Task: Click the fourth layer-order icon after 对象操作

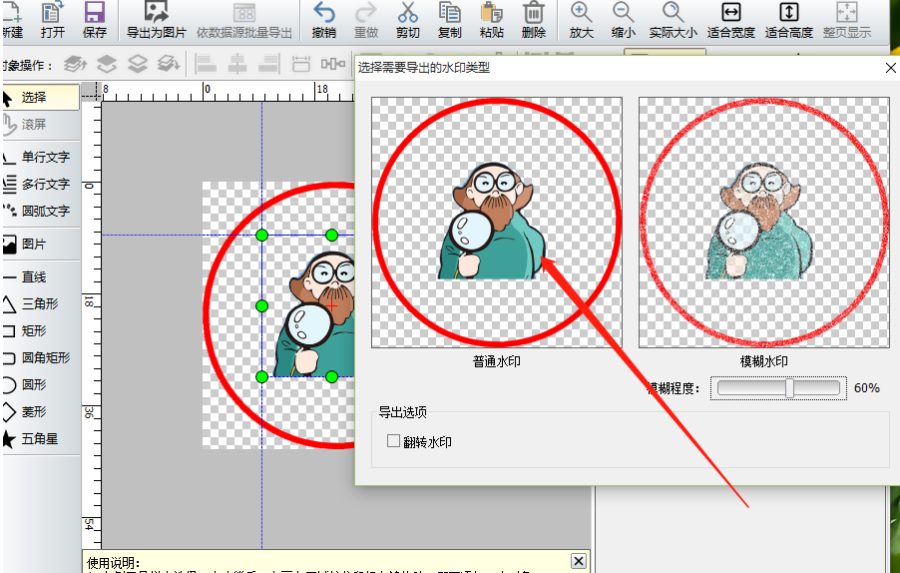Action: tap(168, 64)
